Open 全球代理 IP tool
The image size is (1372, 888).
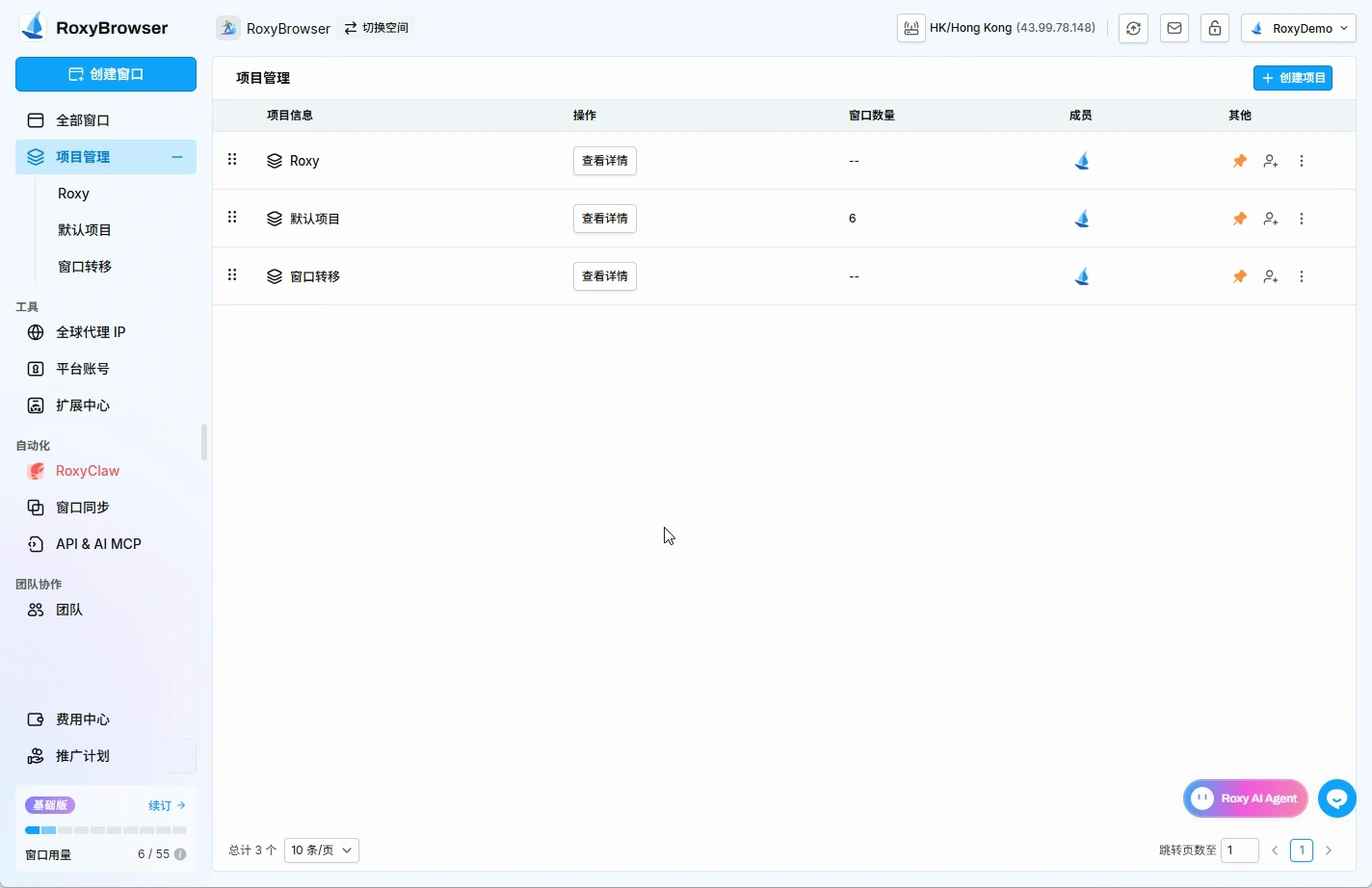click(106, 332)
